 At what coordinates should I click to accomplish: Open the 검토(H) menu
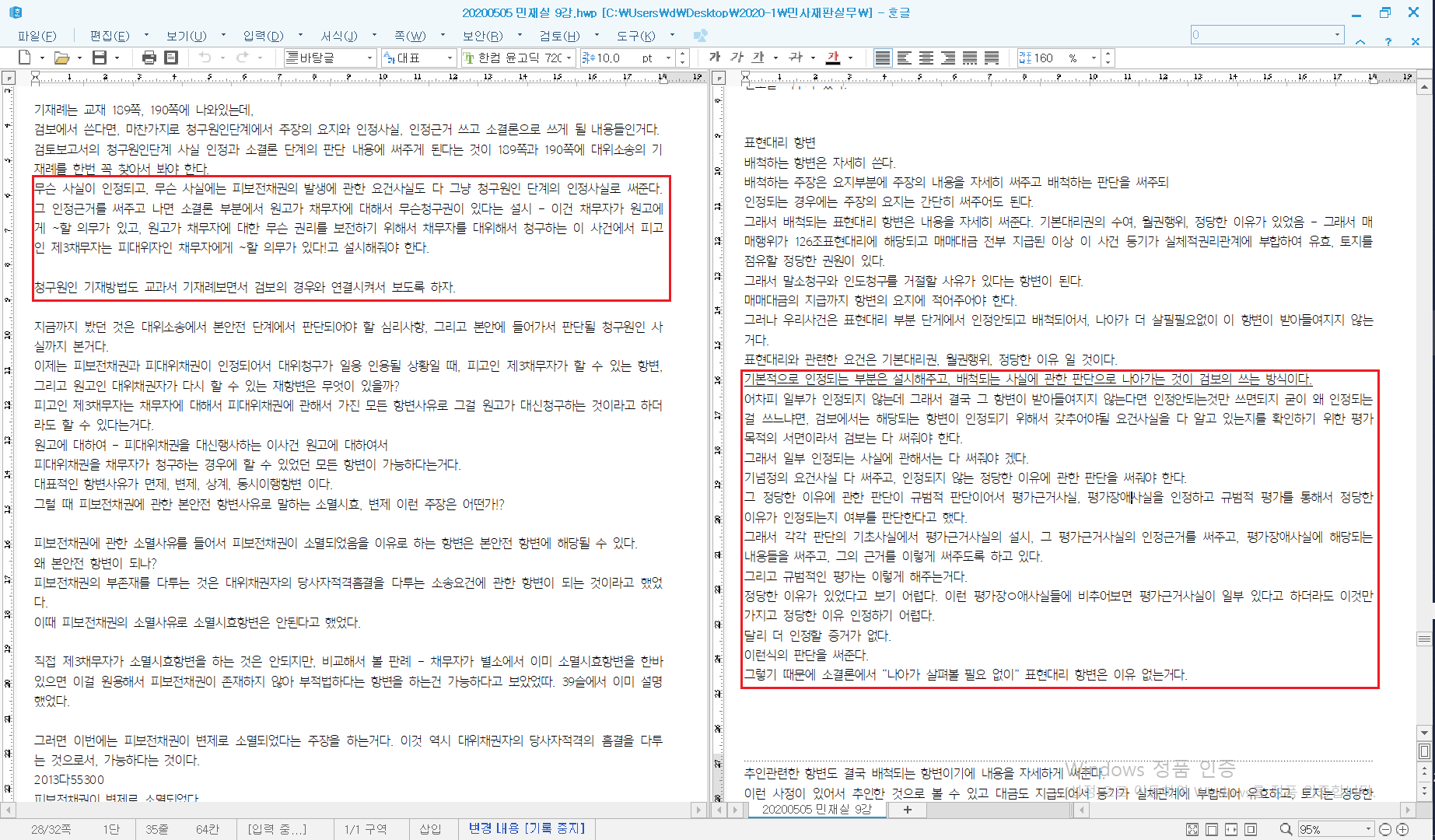pos(560,36)
